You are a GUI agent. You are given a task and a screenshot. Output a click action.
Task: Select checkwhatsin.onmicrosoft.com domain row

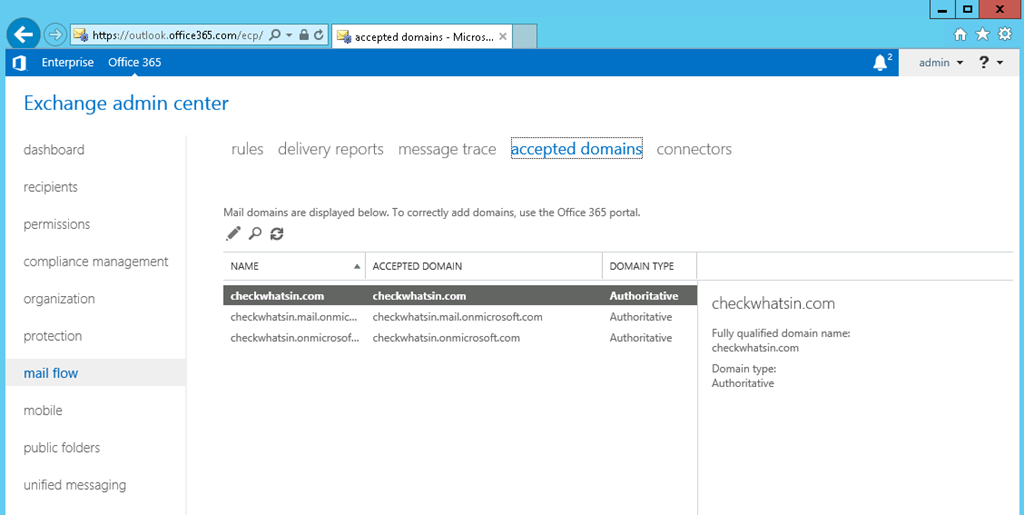click(x=460, y=338)
